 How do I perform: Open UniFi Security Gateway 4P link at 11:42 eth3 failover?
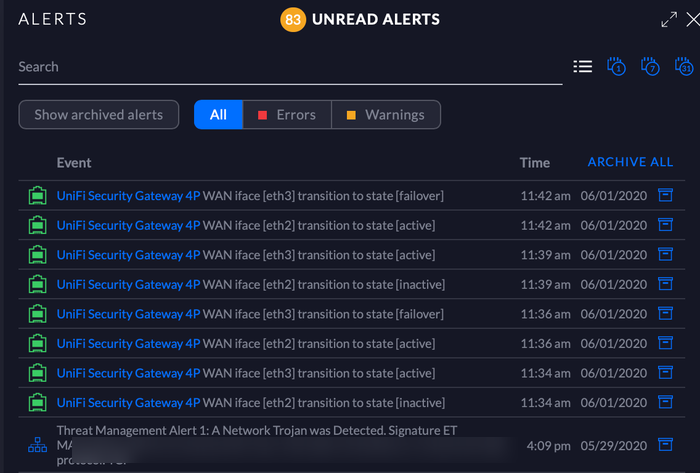pos(129,196)
